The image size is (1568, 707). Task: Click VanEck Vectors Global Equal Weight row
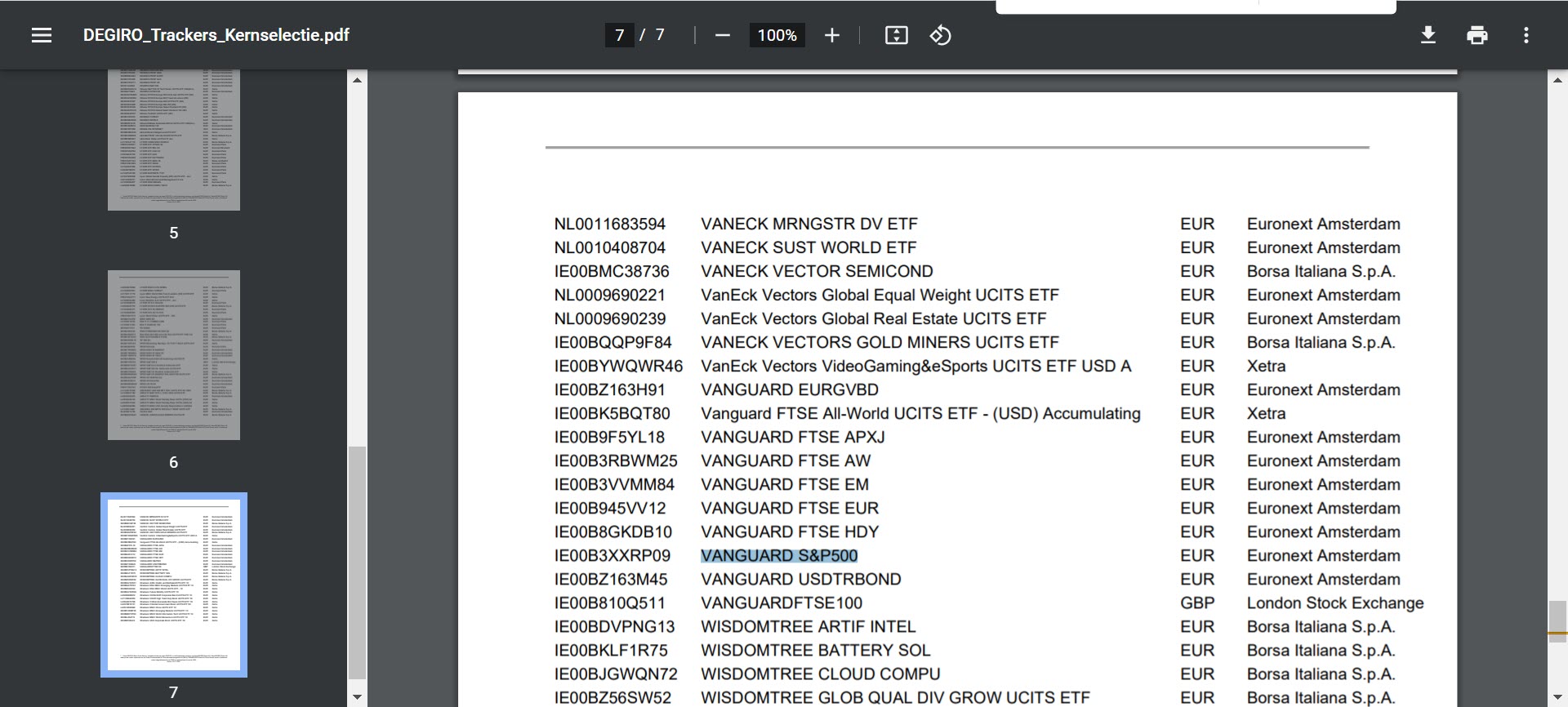880,296
